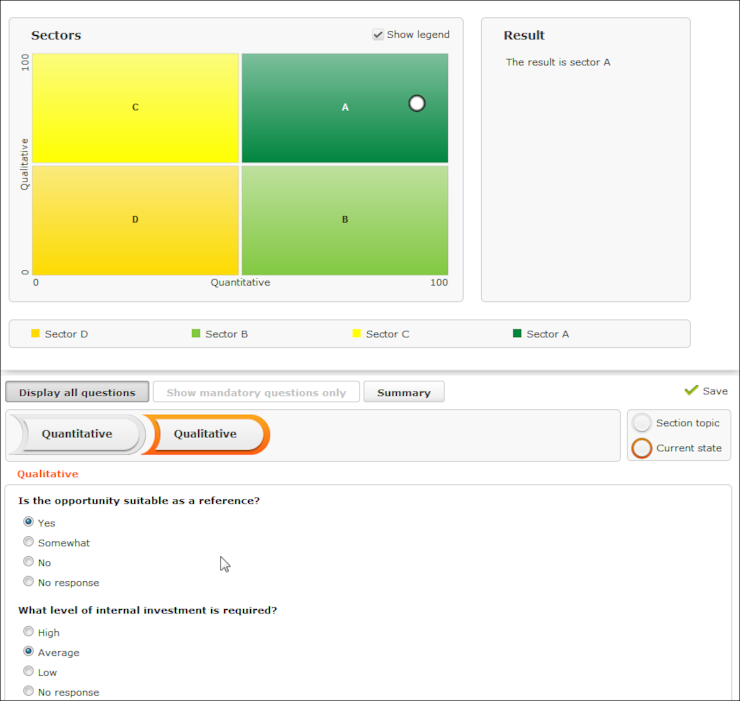
Task: Choose No response for reference question
Action: point(28,581)
